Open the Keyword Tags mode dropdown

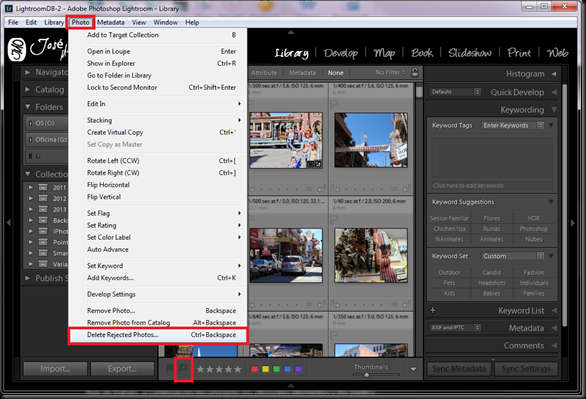pyautogui.click(x=512, y=126)
